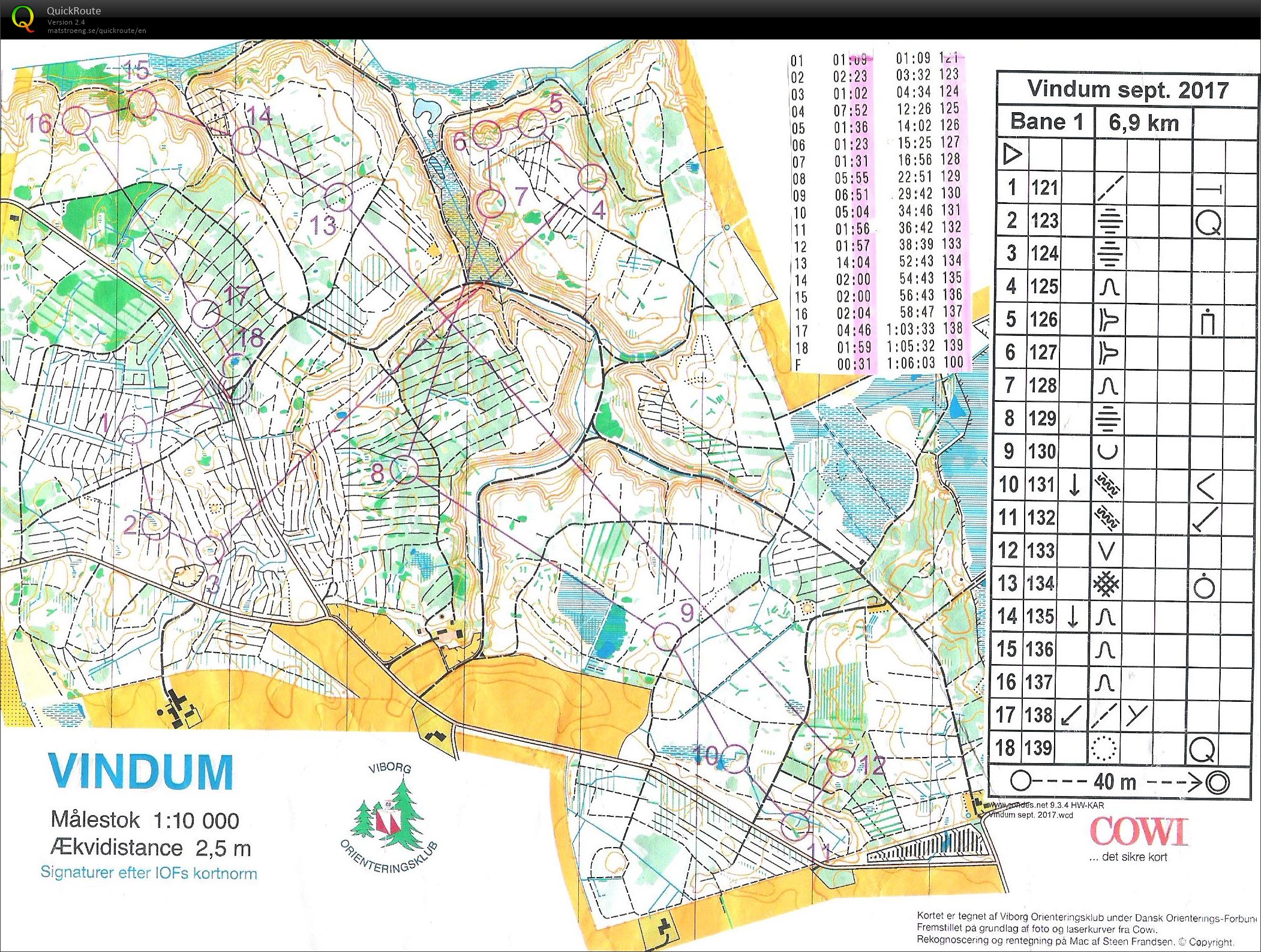
Task: Click the QuickRoute Q logo icon
Action: pos(23,19)
